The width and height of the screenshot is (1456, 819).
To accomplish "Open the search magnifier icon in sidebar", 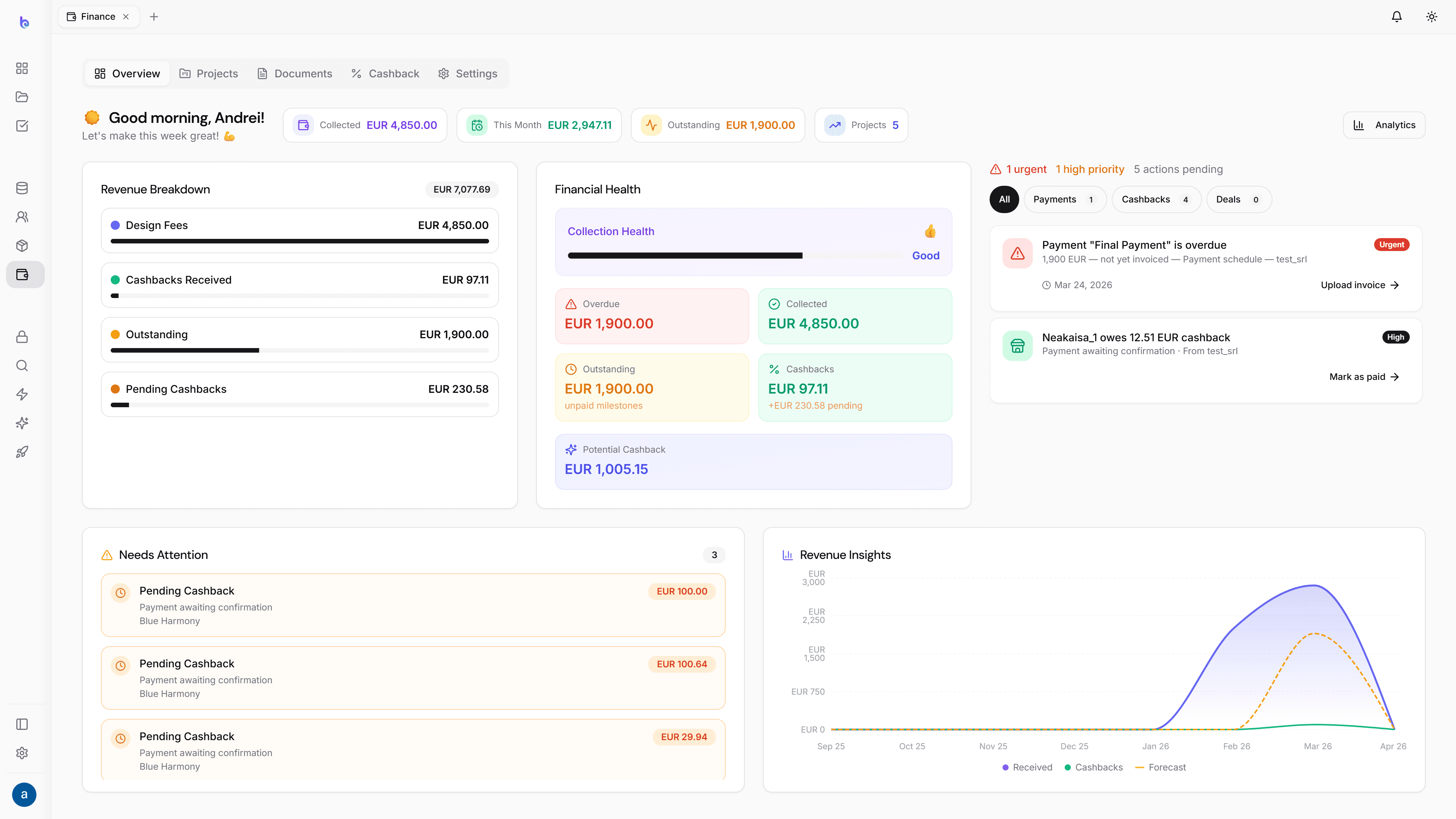I will point(22,366).
